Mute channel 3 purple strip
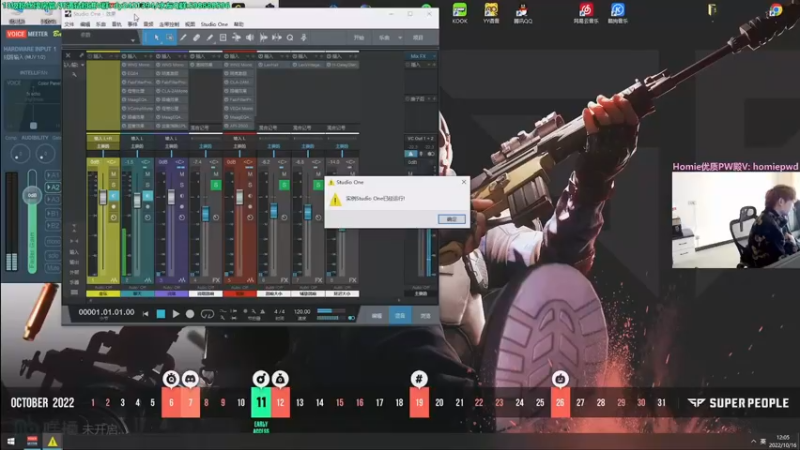Screen dimensions: 800x450 pyautogui.click(x=182, y=174)
